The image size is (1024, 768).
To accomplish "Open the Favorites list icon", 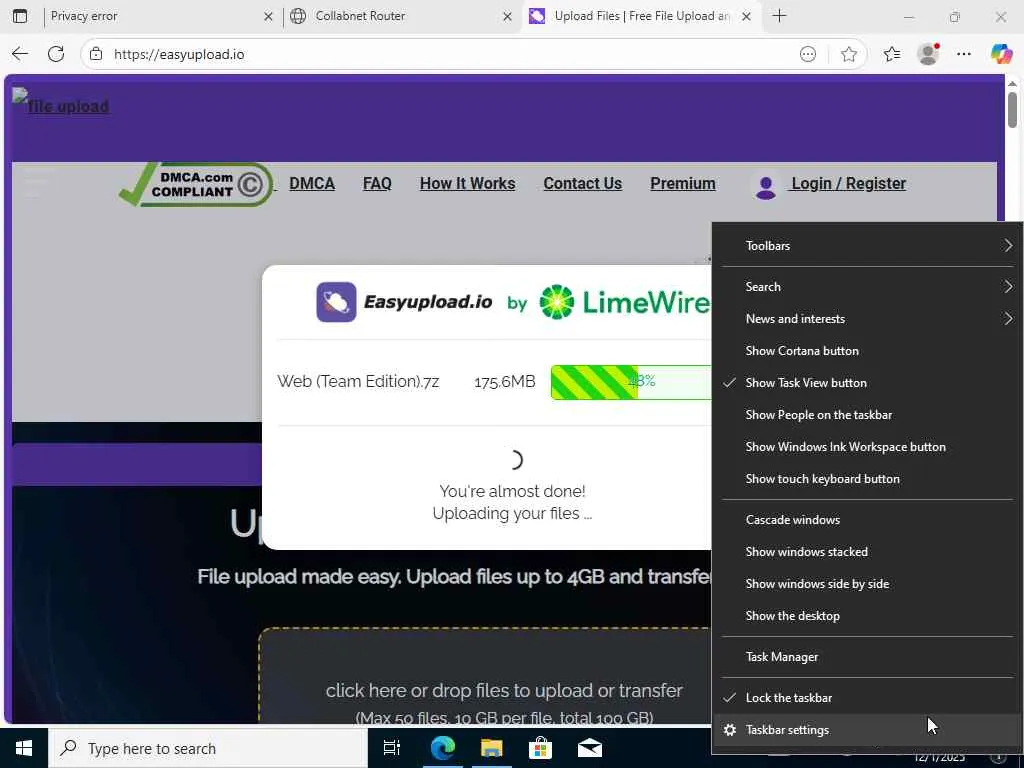I will pos(891,54).
